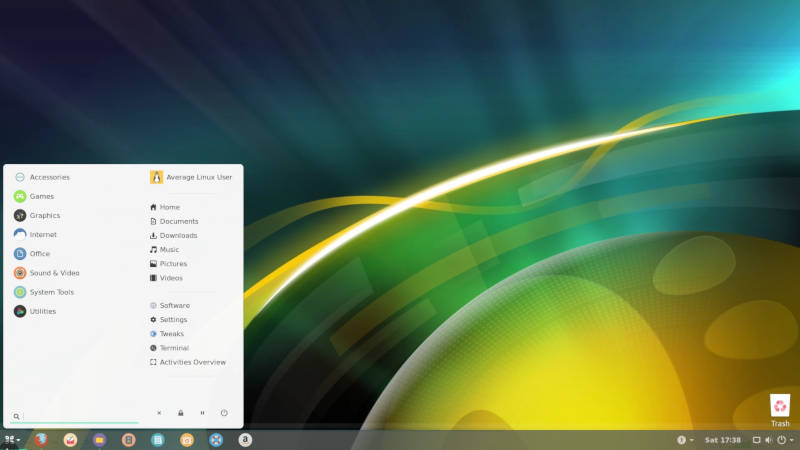Open the Documents folder shortcut
This screenshot has height=450, width=800.
click(x=174, y=221)
